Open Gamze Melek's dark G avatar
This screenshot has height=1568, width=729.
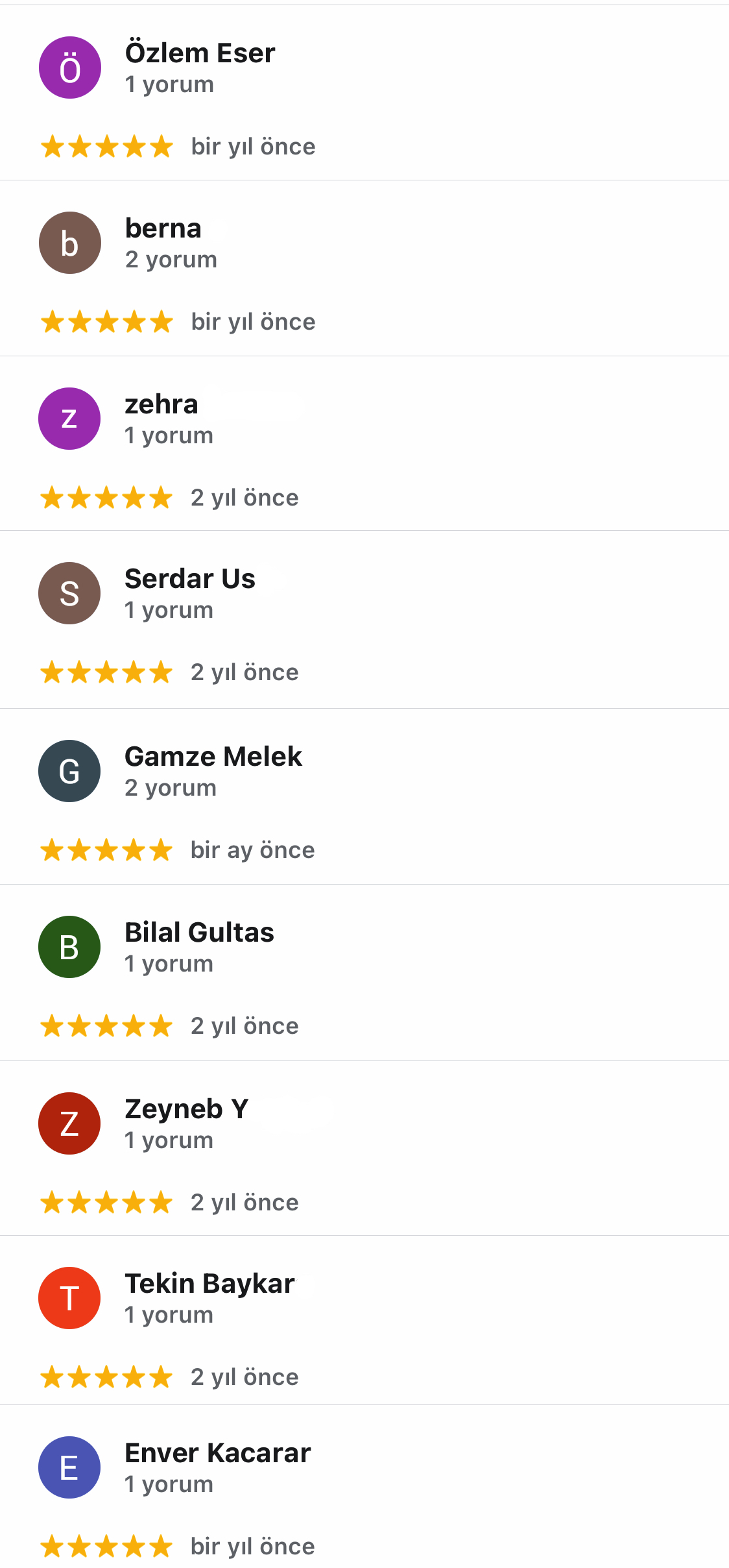click(69, 771)
